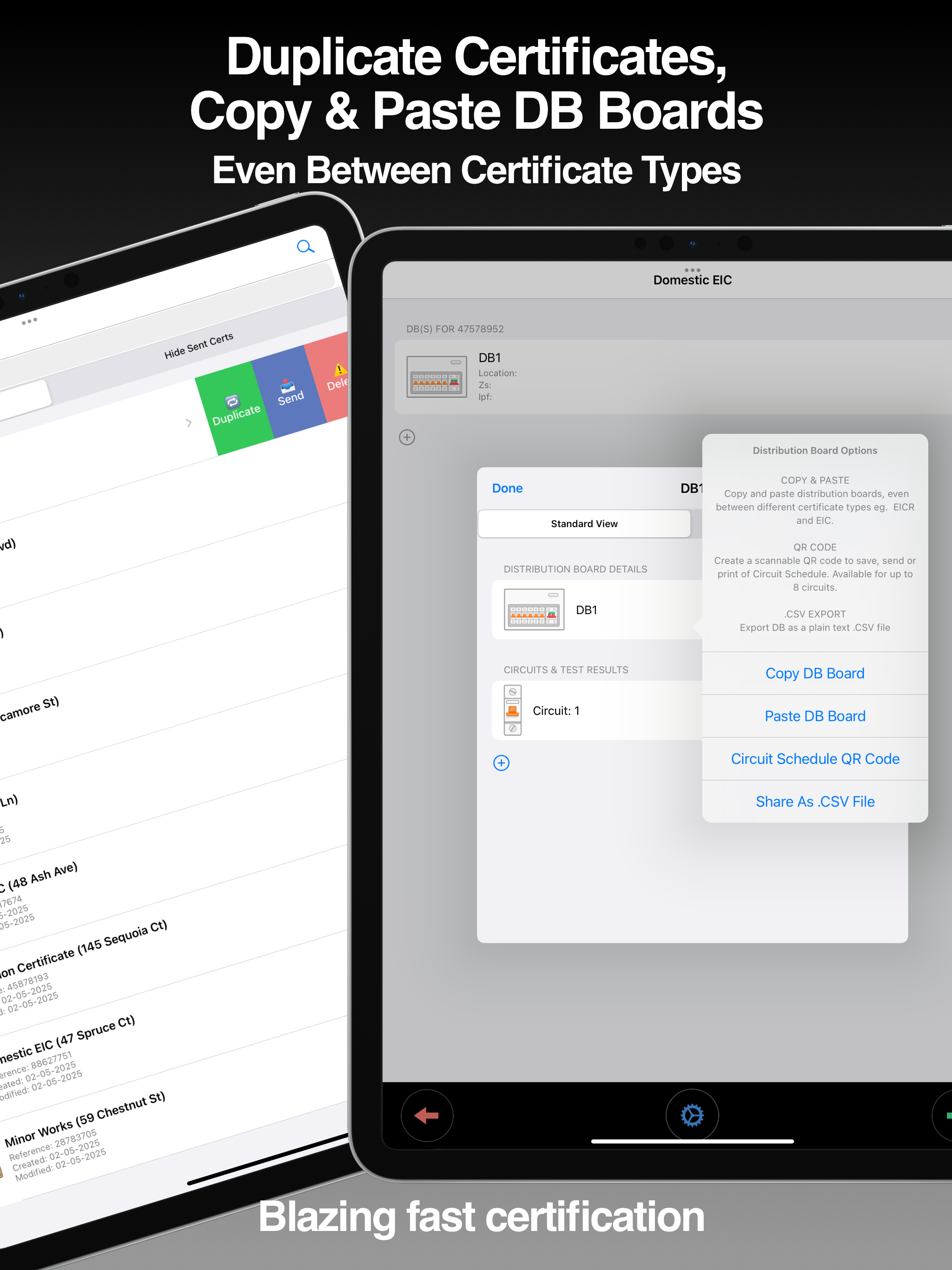Viewport: 952px width, 1270px height.
Task: Choose Circuit Schedule QR Code
Action: tap(815, 759)
